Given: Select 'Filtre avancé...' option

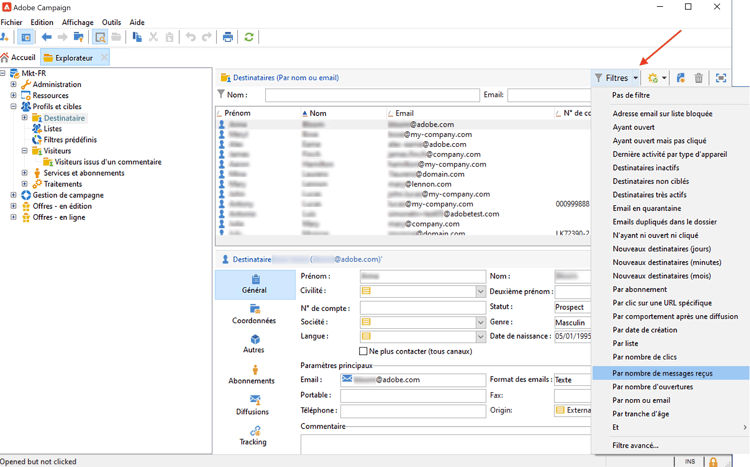Looking at the screenshot, I should tap(635, 445).
